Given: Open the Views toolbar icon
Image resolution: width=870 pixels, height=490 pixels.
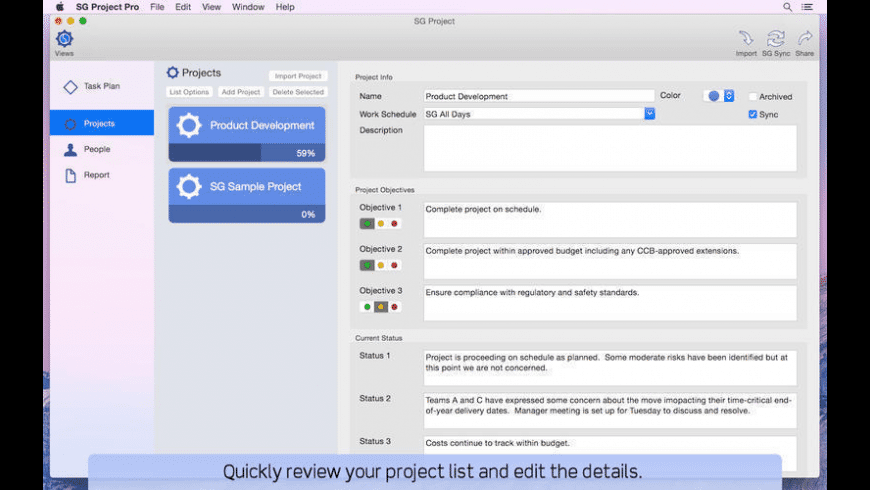Looking at the screenshot, I should tap(64, 39).
